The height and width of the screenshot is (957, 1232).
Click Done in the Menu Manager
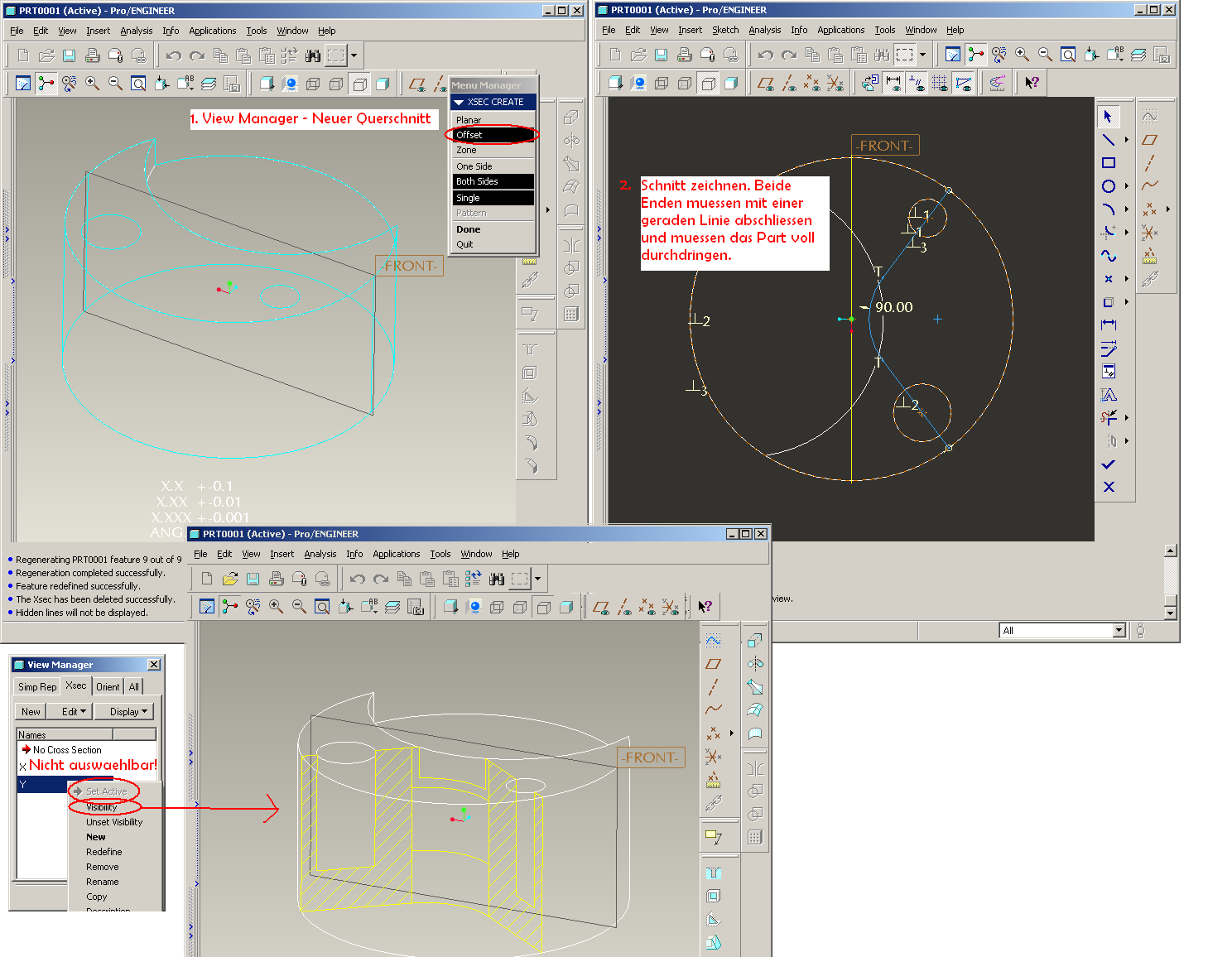468,229
